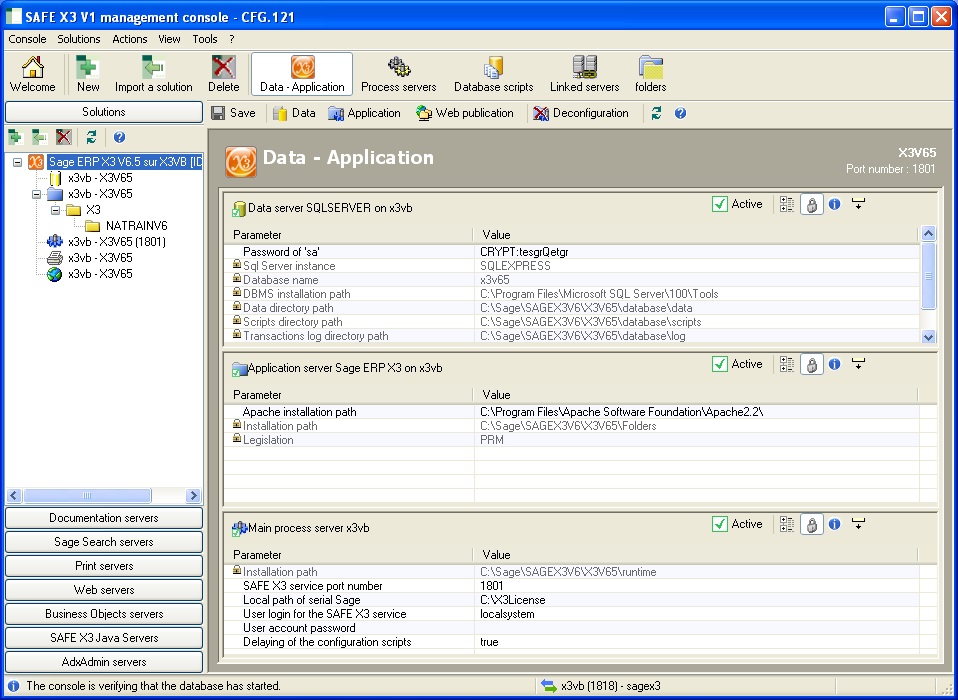Open the folders view in toolbar
958x700 pixels.
coord(650,75)
